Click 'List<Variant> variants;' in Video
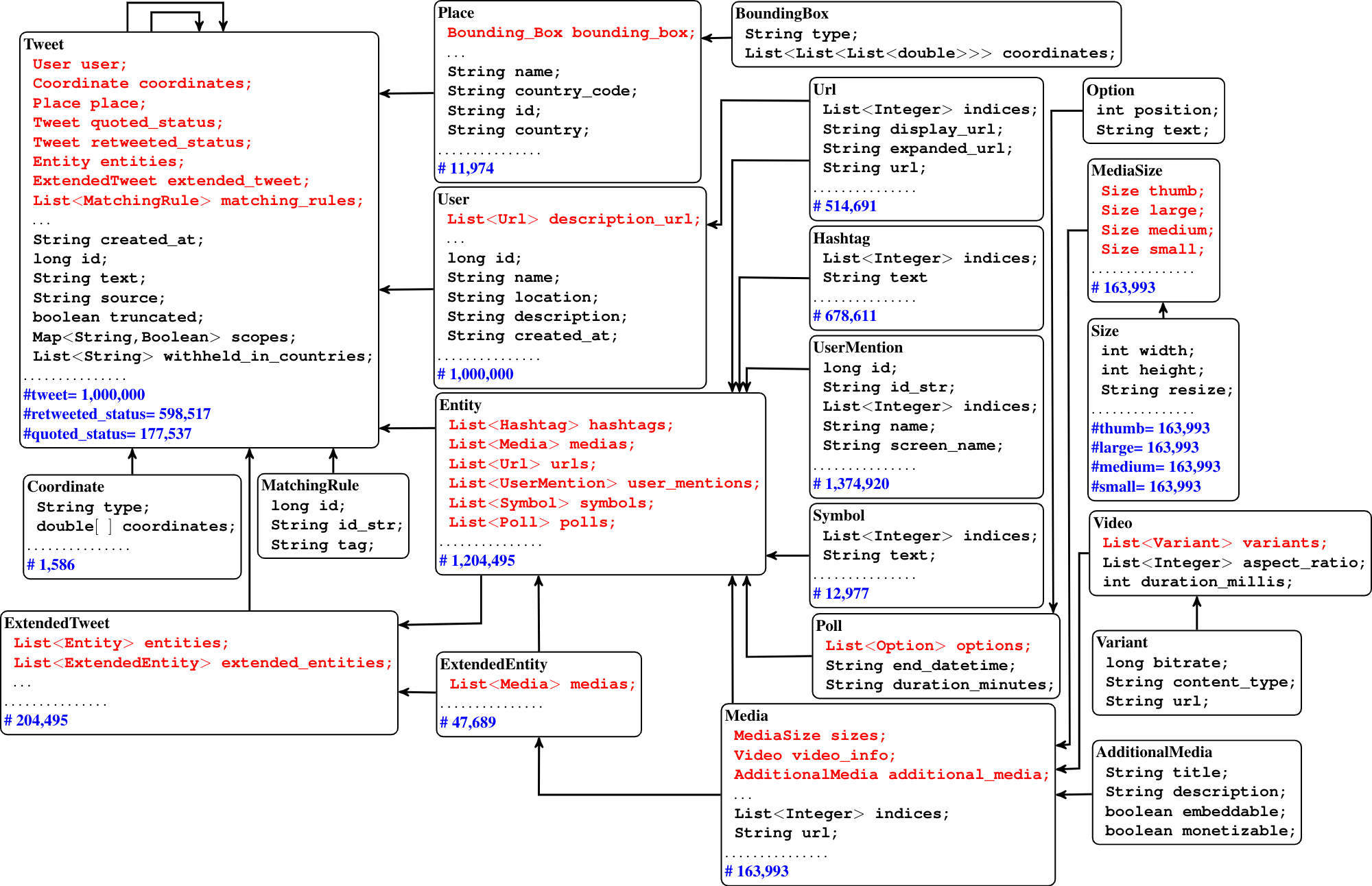1372x886 pixels. point(1214,543)
